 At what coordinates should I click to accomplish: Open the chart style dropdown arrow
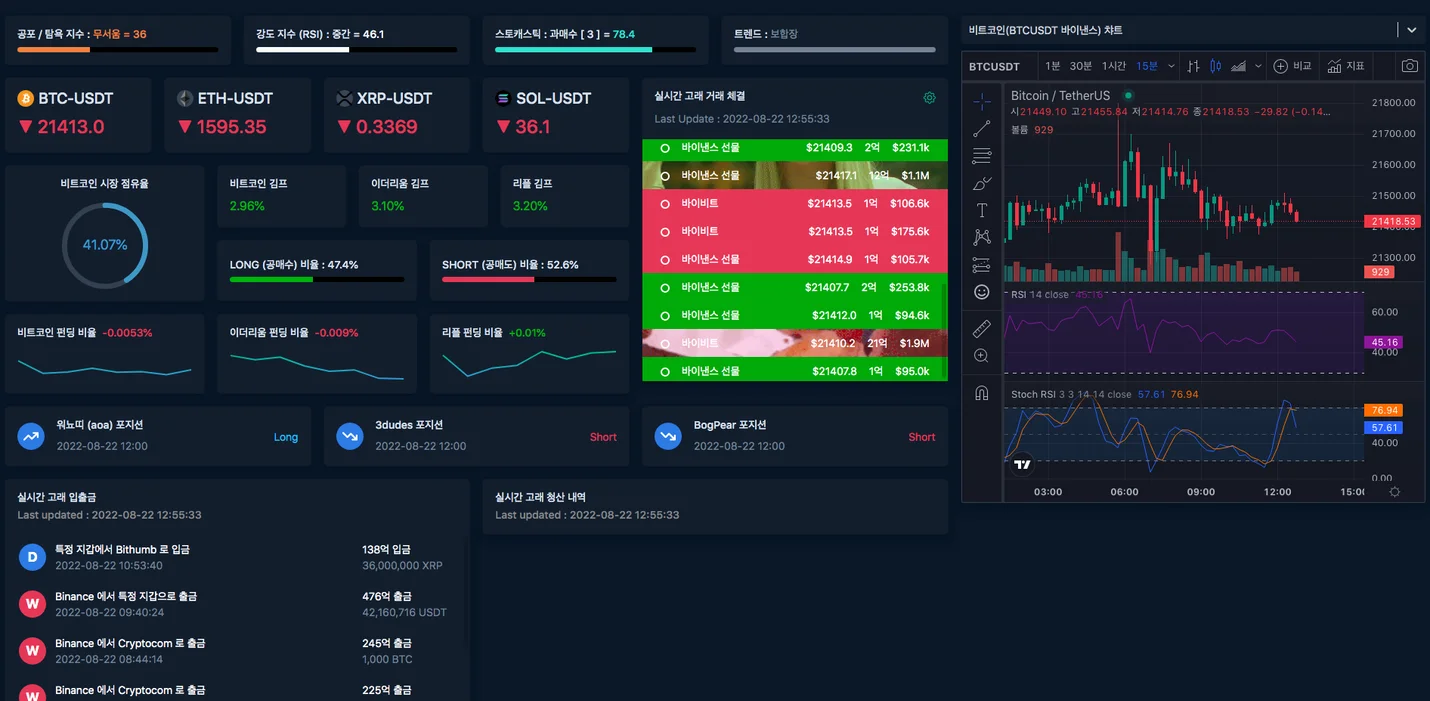pyautogui.click(x=1257, y=66)
